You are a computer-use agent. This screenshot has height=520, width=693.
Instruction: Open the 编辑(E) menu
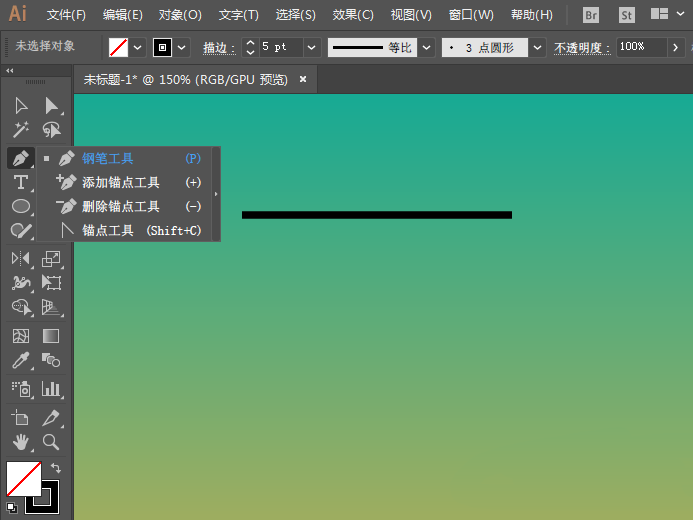pos(122,15)
